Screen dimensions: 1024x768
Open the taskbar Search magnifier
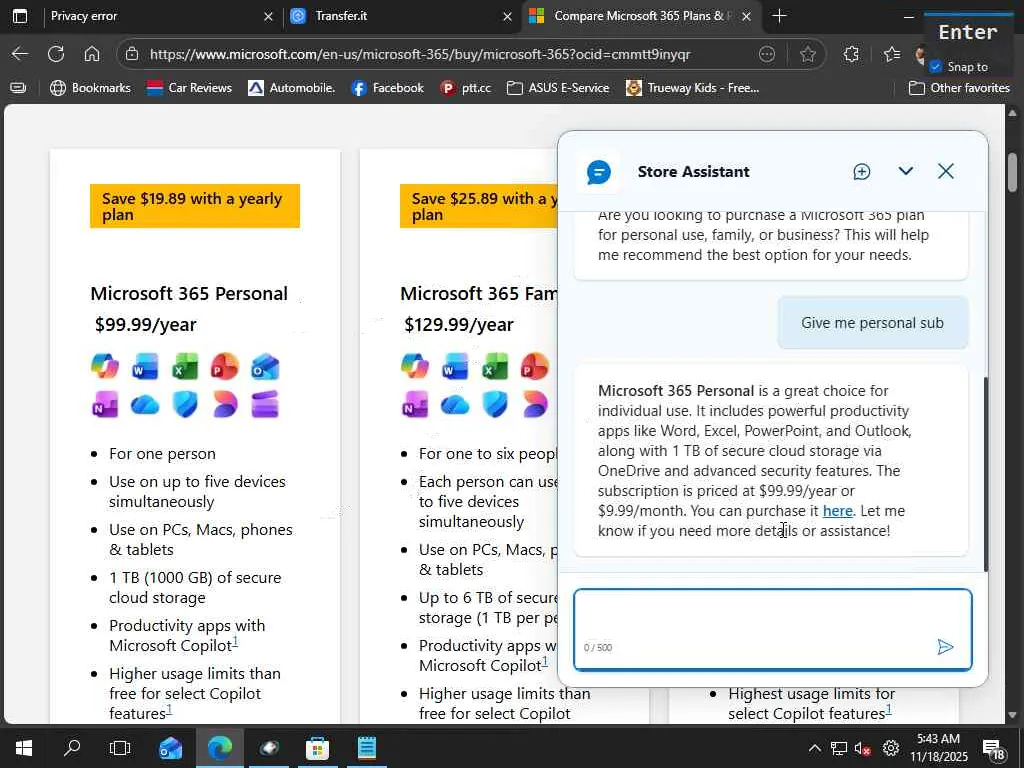point(72,748)
